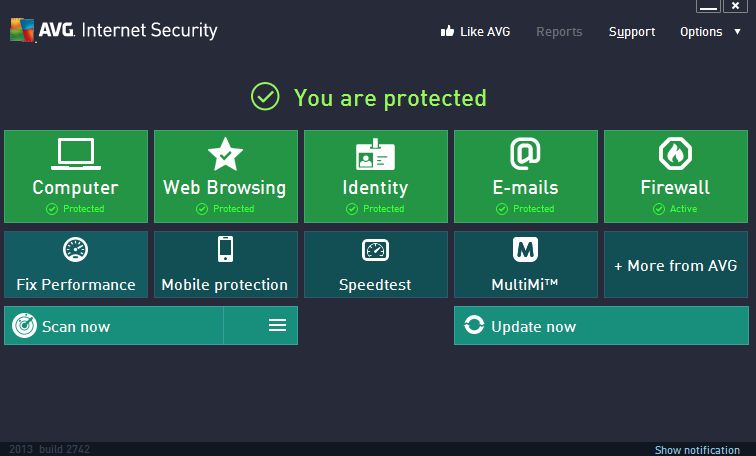
Task: Open scan options hamburger menu
Action: click(x=277, y=325)
